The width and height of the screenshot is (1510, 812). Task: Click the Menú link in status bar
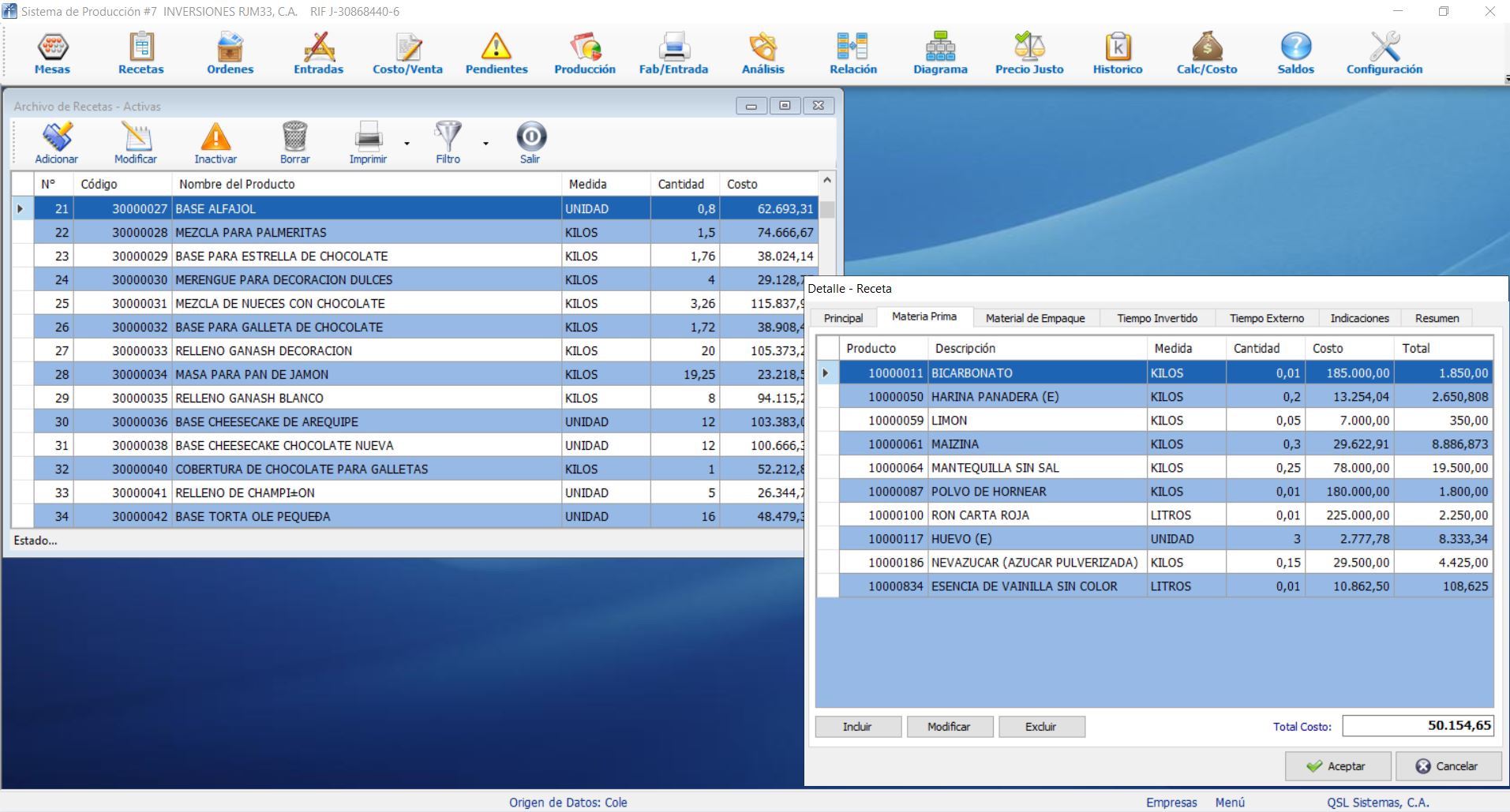(x=1230, y=803)
